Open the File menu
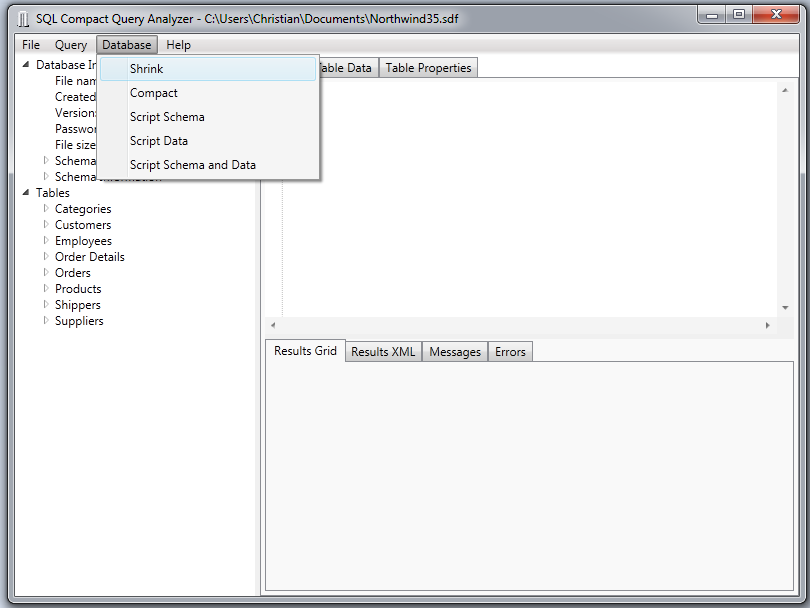This screenshot has width=810, height=608. tap(31, 45)
